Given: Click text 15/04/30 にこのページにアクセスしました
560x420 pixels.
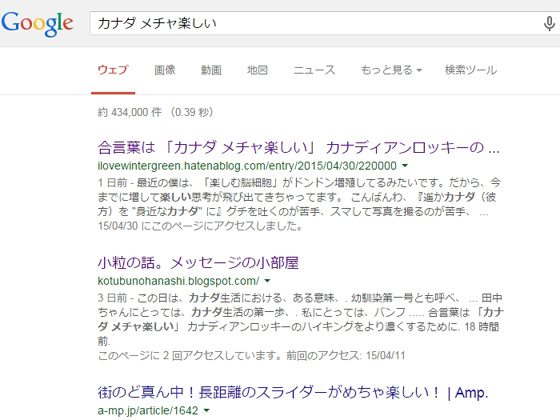Looking at the screenshot, I should click(x=200, y=226).
